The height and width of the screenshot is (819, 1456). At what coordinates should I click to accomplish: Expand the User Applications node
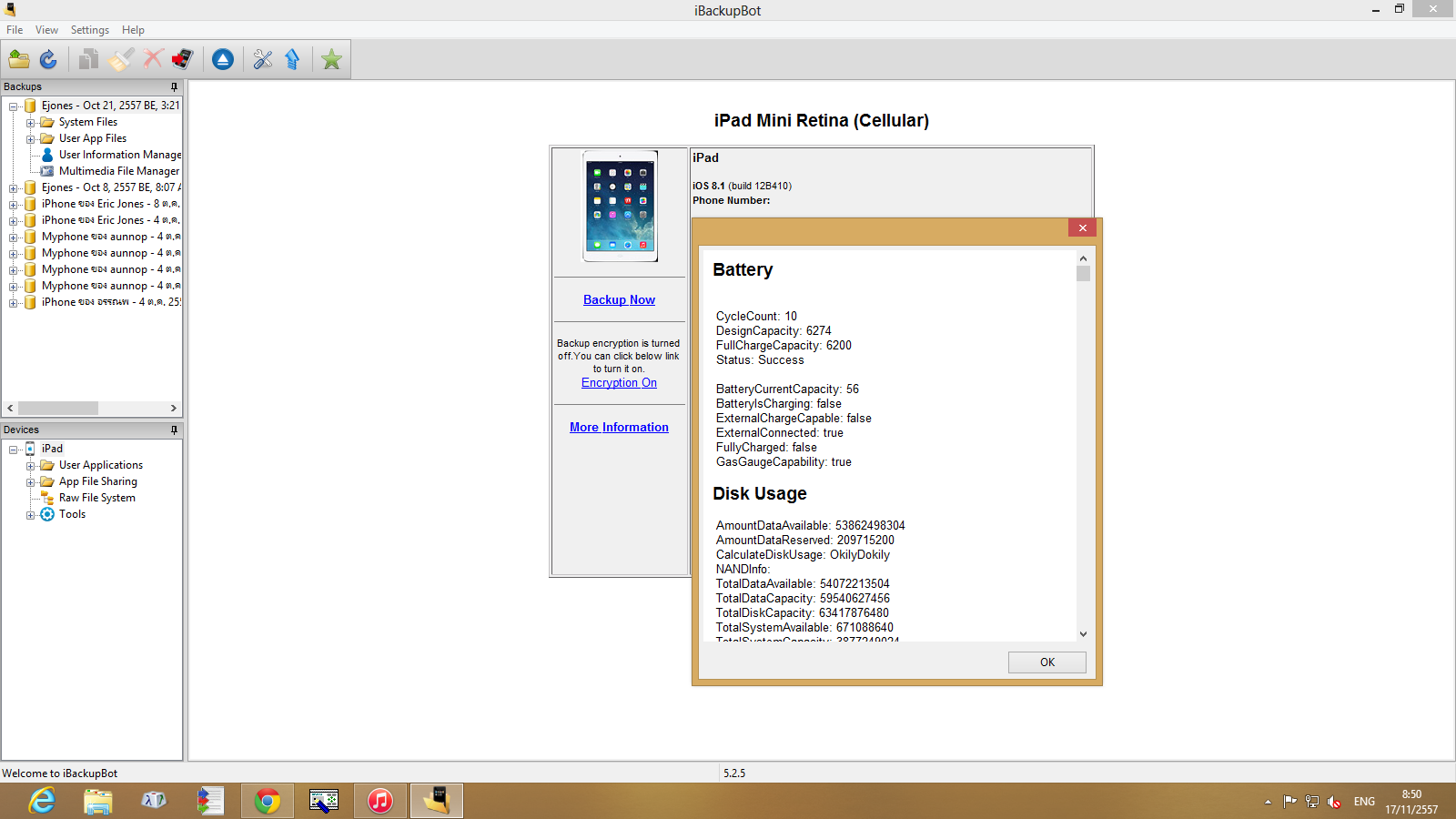(30, 466)
